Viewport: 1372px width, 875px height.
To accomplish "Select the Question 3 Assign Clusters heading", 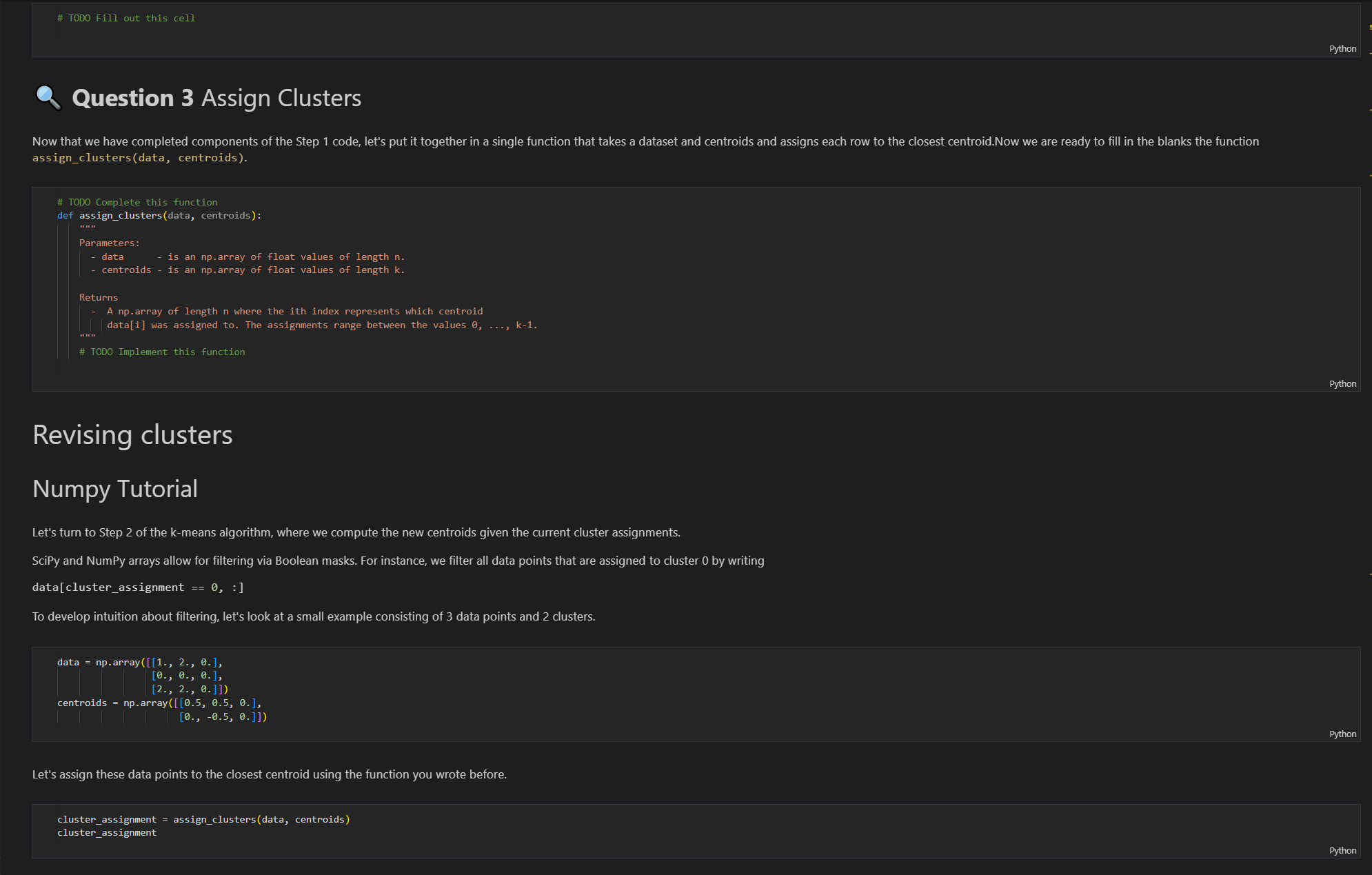I will [x=216, y=98].
